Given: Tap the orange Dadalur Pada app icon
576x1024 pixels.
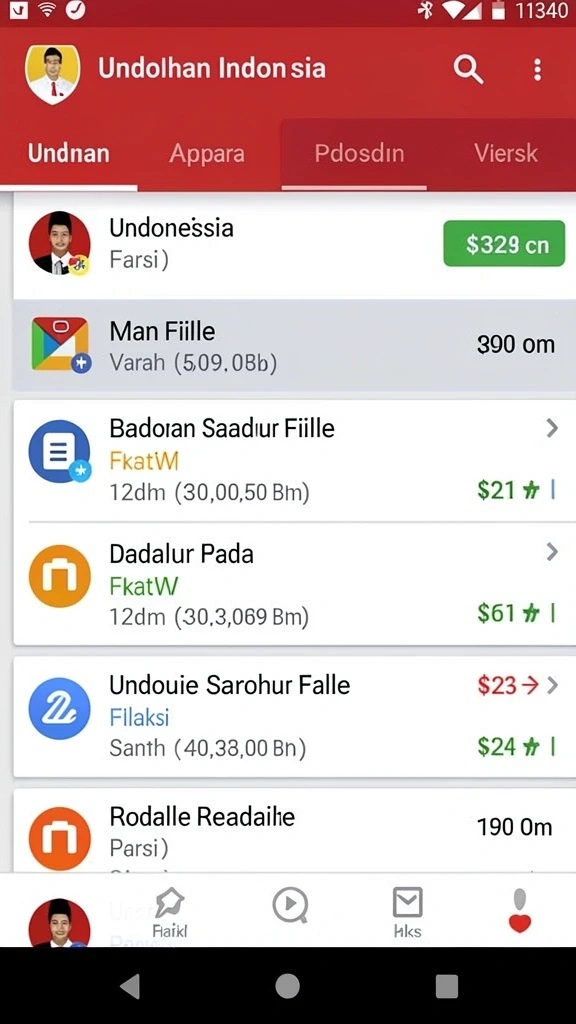Looking at the screenshot, I should tap(59, 577).
